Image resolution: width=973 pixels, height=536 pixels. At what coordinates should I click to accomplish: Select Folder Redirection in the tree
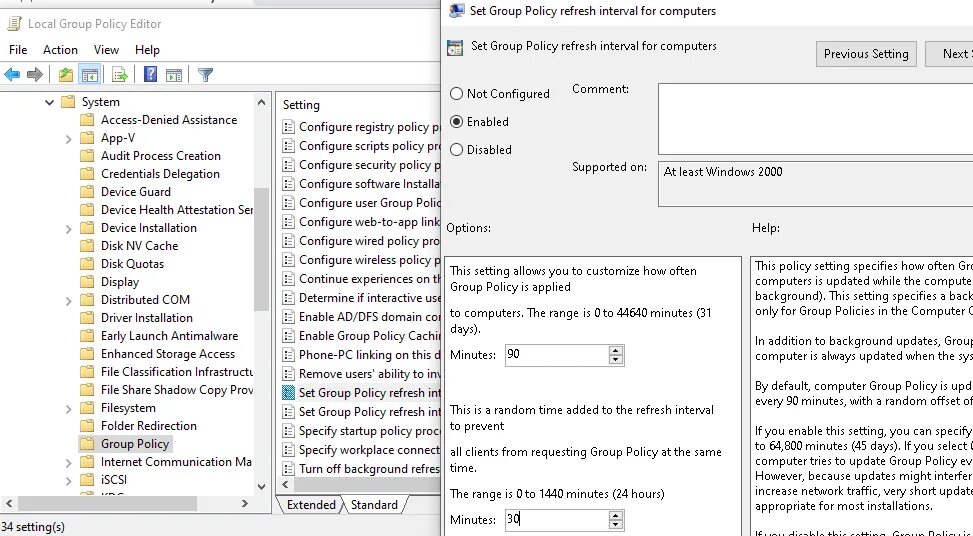click(149, 426)
